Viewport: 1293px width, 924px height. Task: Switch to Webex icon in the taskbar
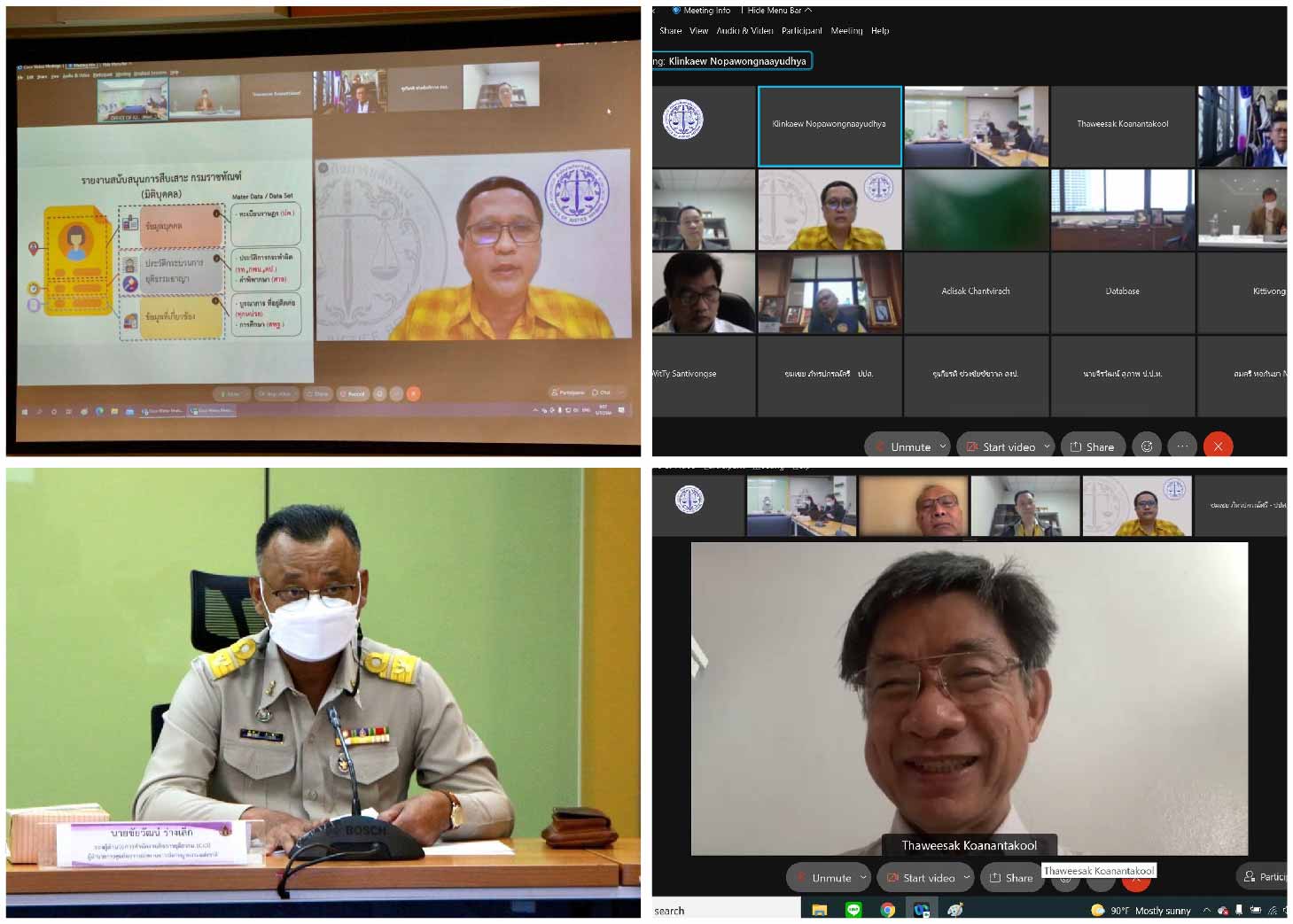pyautogui.click(x=921, y=910)
